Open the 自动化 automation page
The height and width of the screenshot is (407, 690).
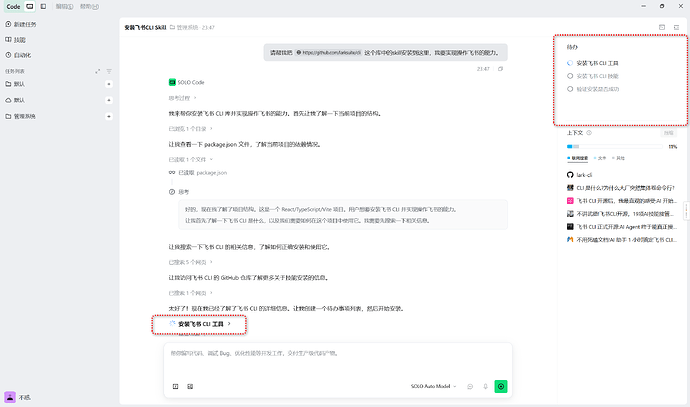[18, 55]
